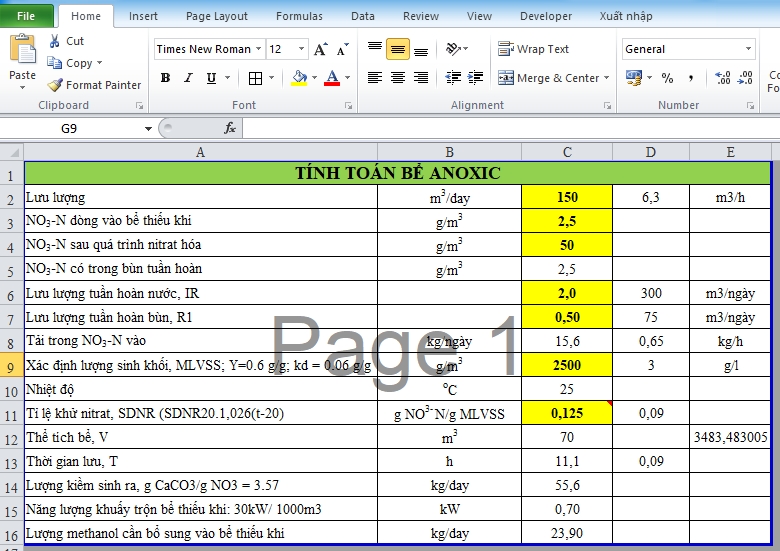Select yellow cell with 0,125
Viewport: 780px width, 551px height.
pos(567,413)
